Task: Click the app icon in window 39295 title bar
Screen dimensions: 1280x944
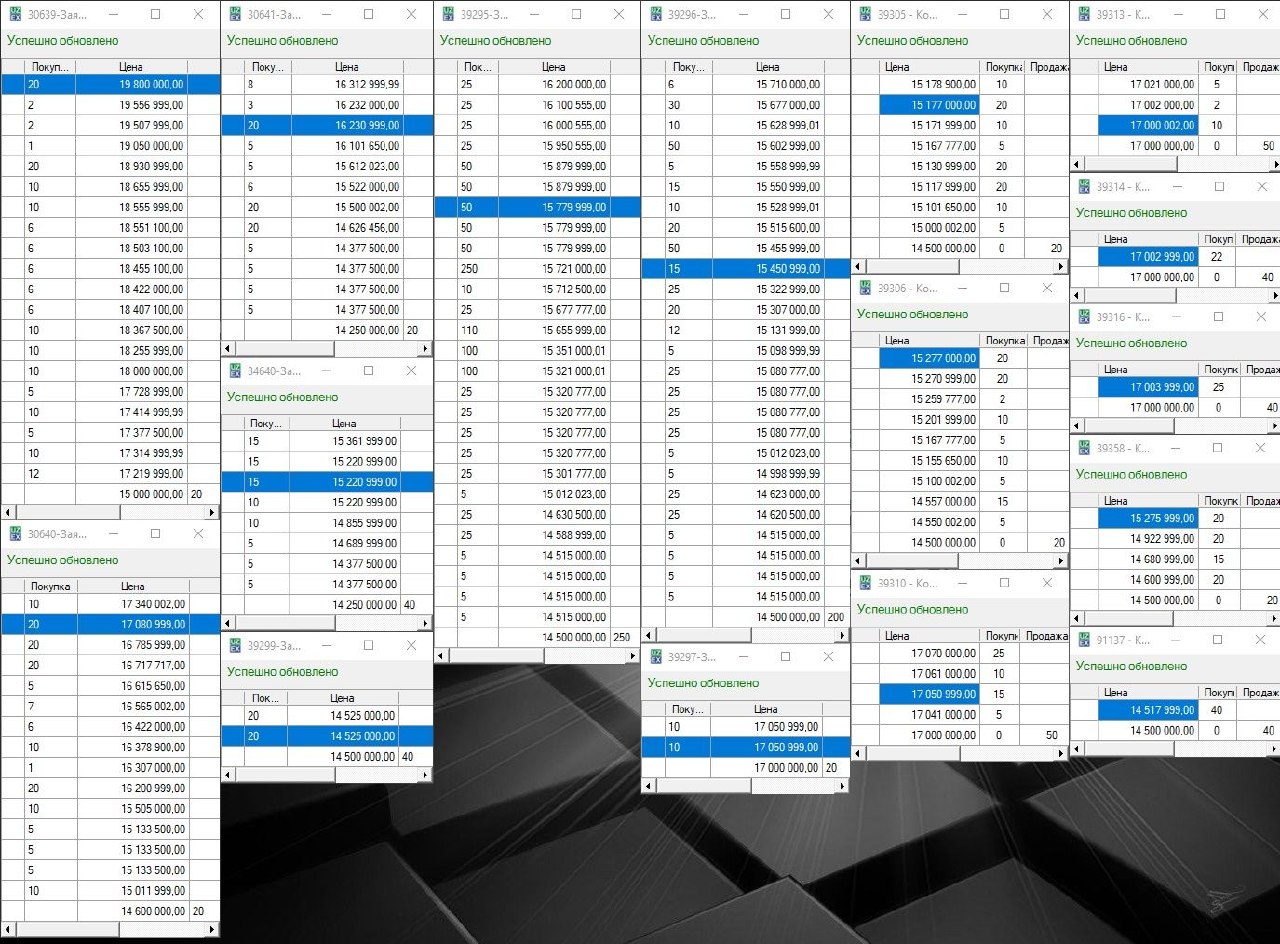Action: (447, 15)
